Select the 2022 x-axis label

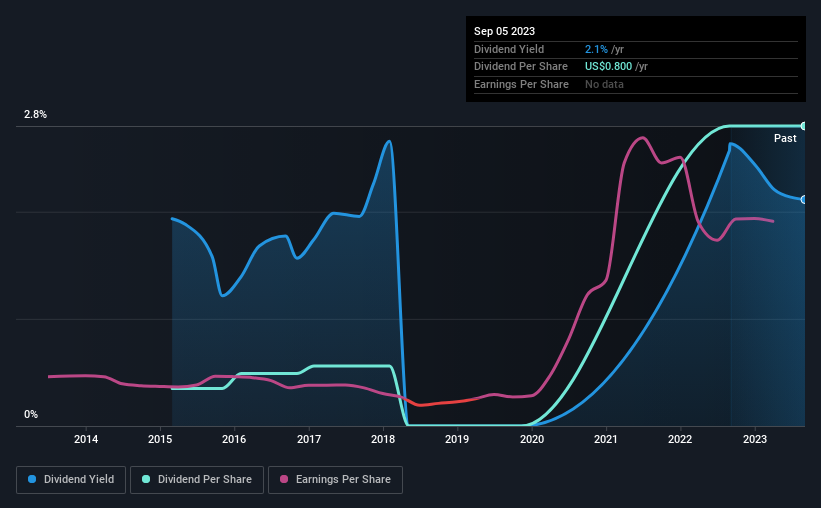(x=680, y=439)
